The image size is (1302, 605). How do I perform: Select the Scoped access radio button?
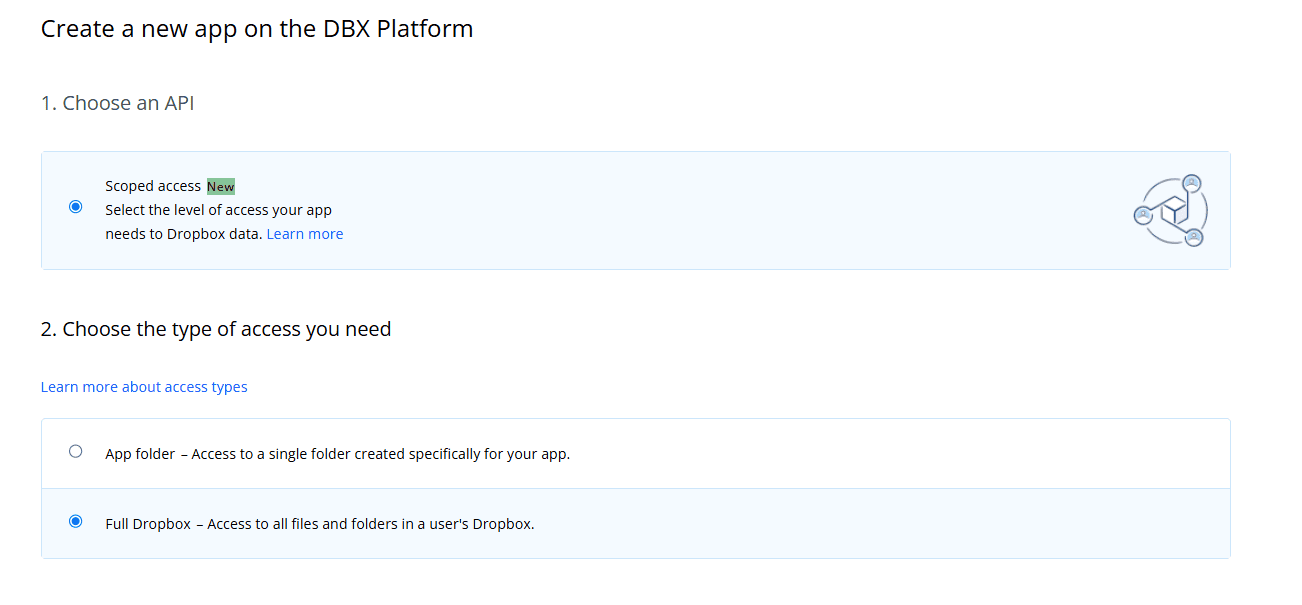tap(76, 206)
